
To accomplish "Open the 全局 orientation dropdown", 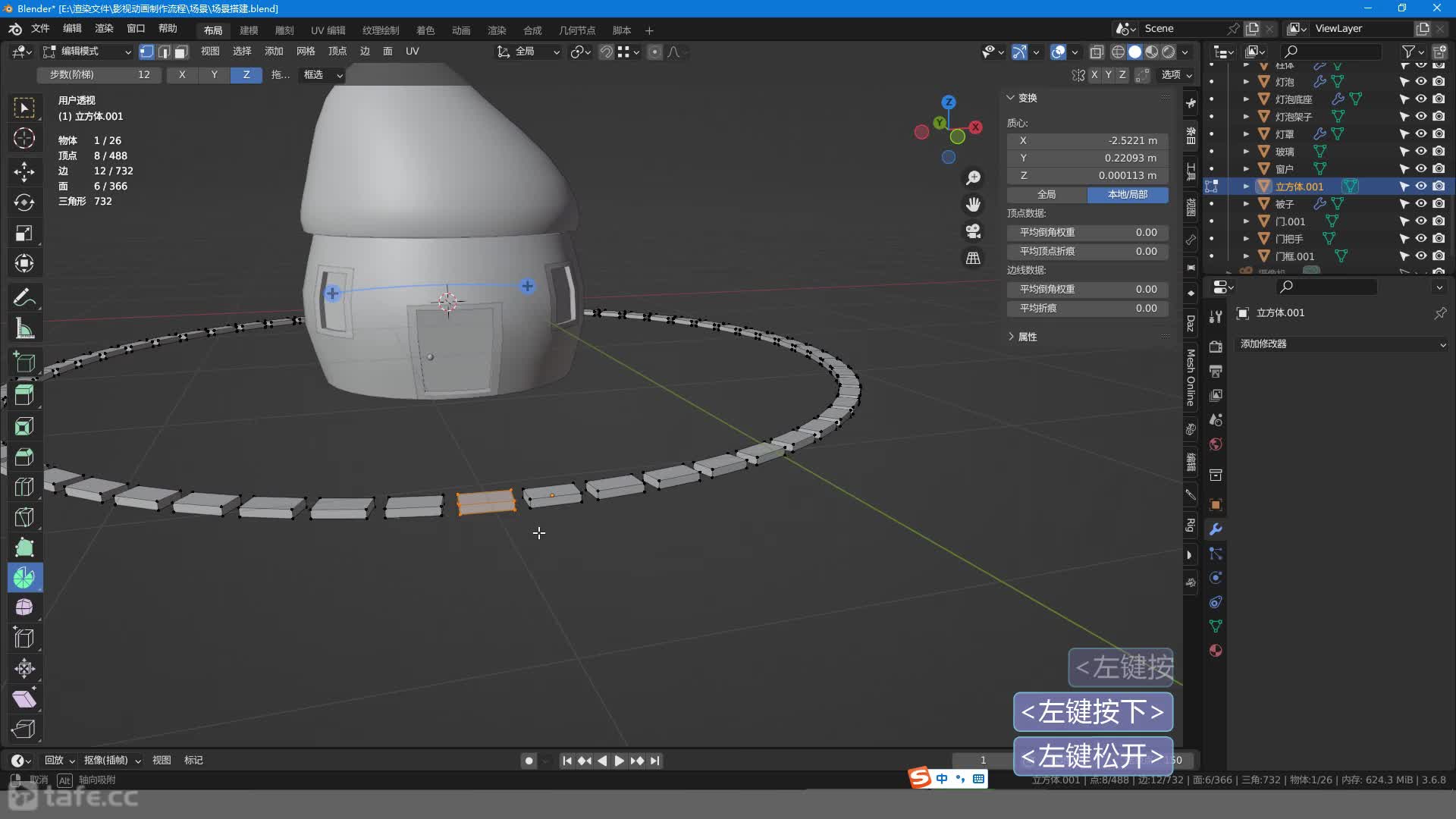I will point(528,52).
